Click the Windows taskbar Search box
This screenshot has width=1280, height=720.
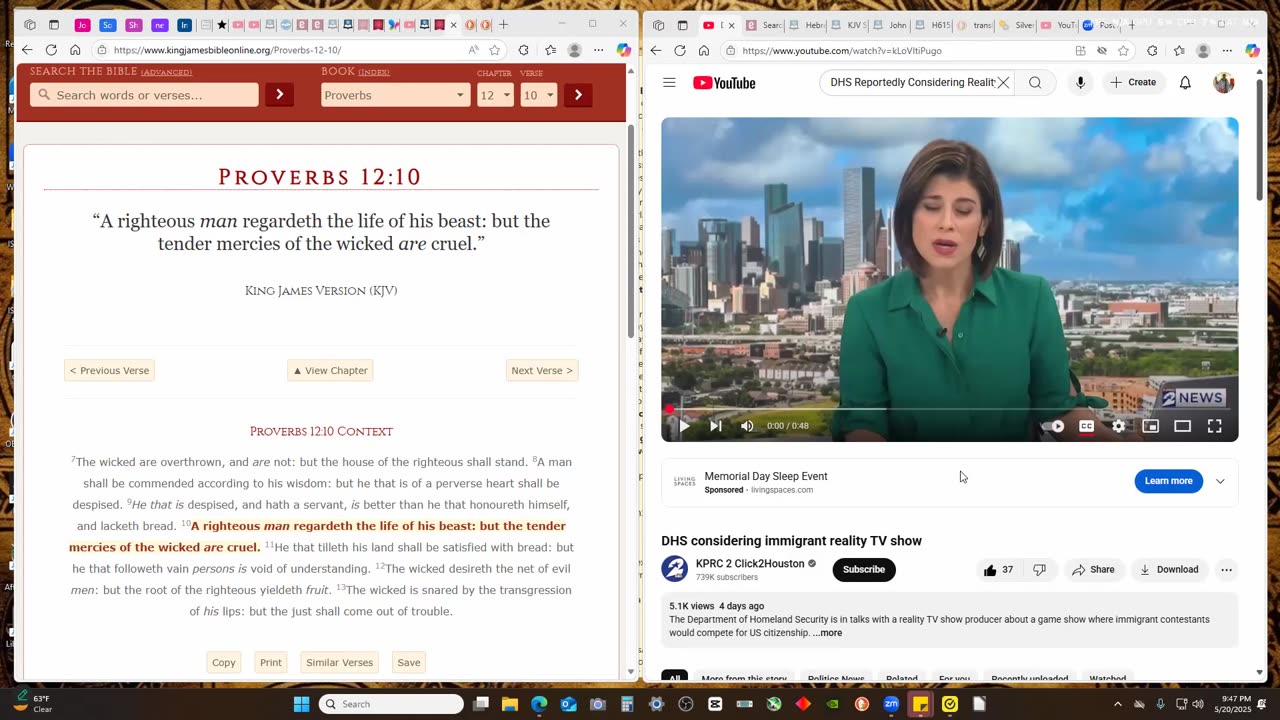391,704
